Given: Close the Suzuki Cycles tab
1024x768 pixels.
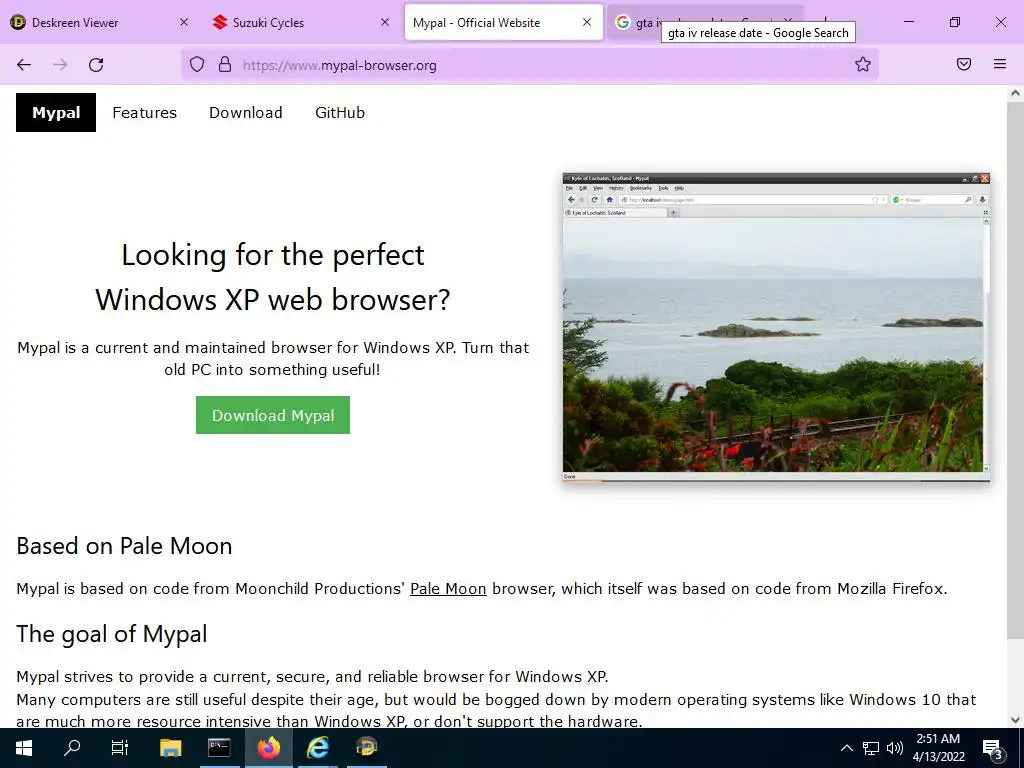Looking at the screenshot, I should click(x=385, y=22).
